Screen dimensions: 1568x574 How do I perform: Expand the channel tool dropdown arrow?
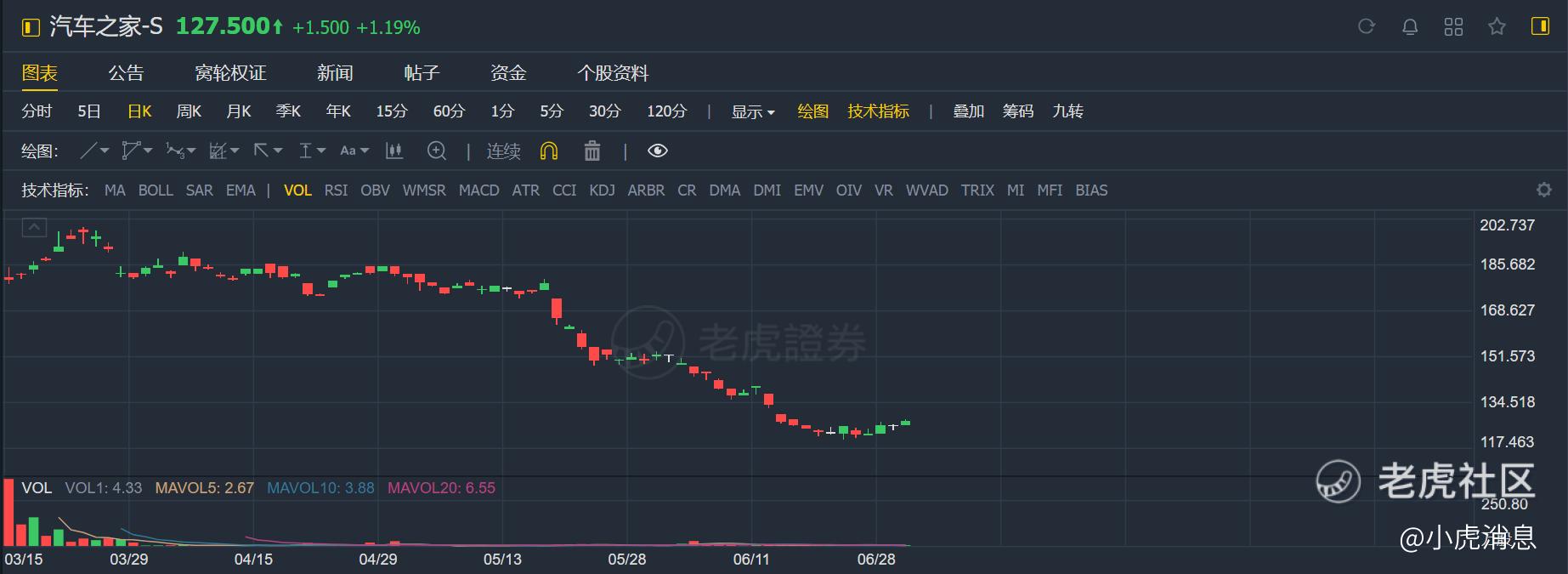click(235, 151)
